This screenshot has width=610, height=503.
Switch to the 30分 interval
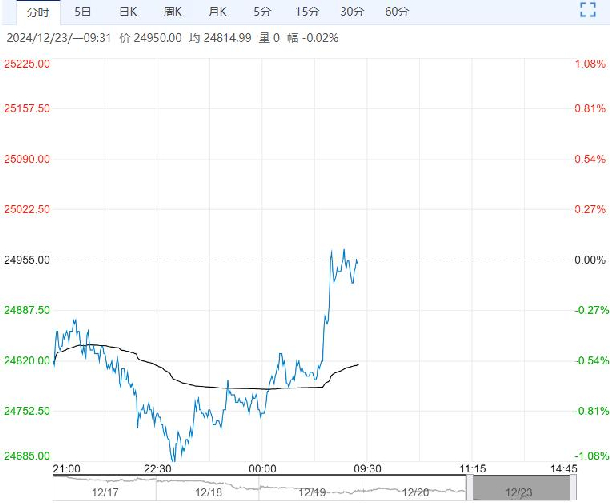coord(352,12)
